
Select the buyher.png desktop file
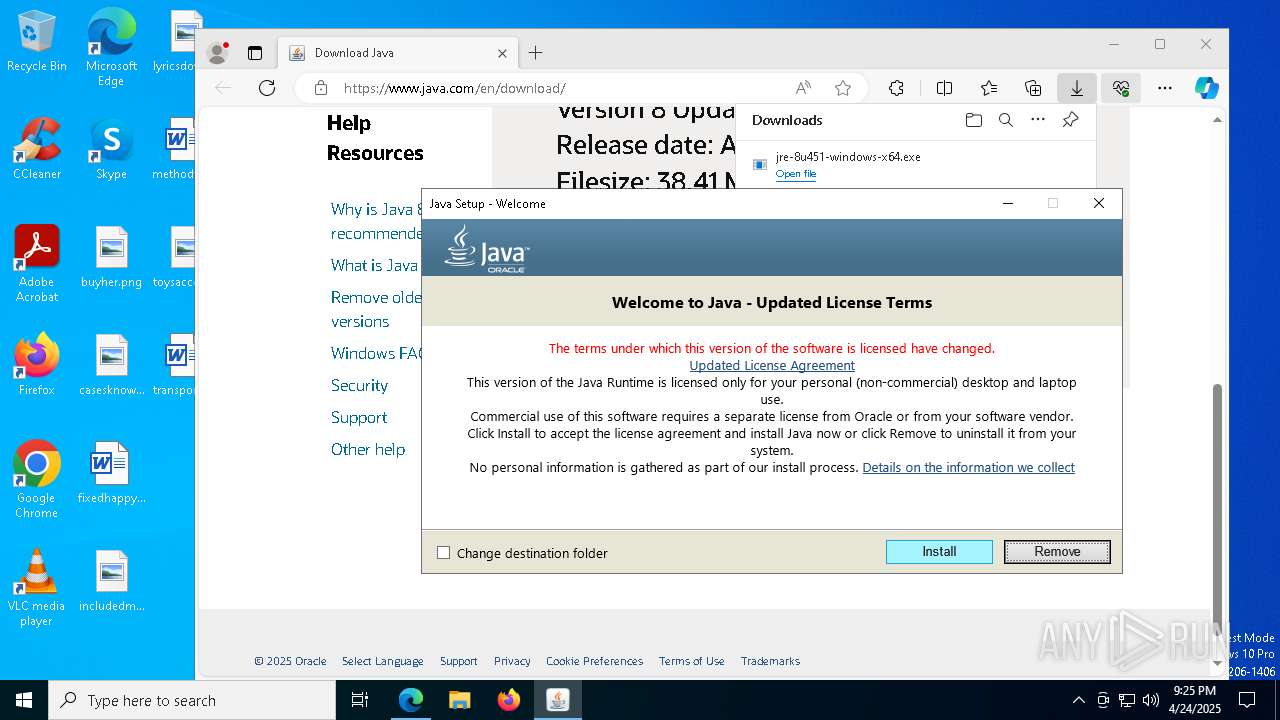pyautogui.click(x=111, y=257)
